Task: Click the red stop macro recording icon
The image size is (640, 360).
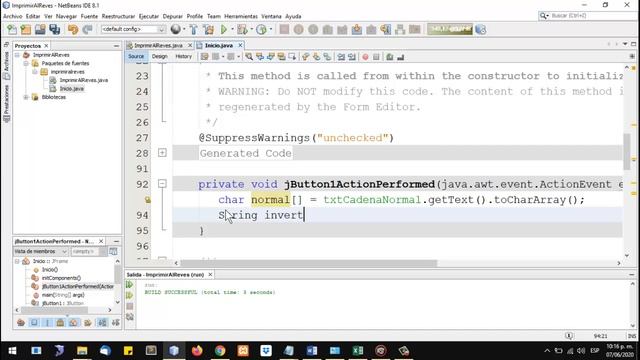Action: tap(365, 57)
